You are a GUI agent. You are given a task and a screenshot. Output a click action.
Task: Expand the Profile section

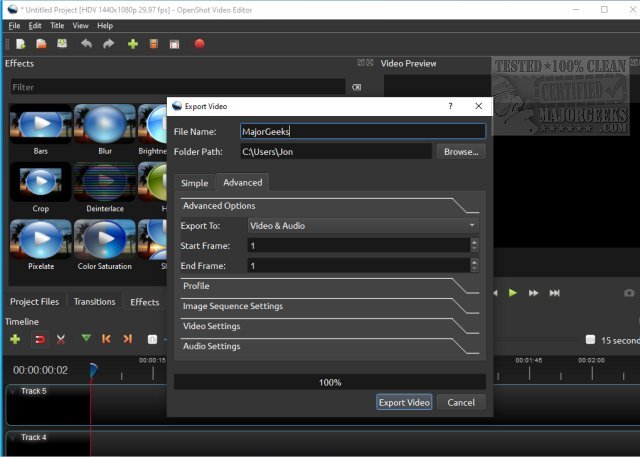coord(196,286)
